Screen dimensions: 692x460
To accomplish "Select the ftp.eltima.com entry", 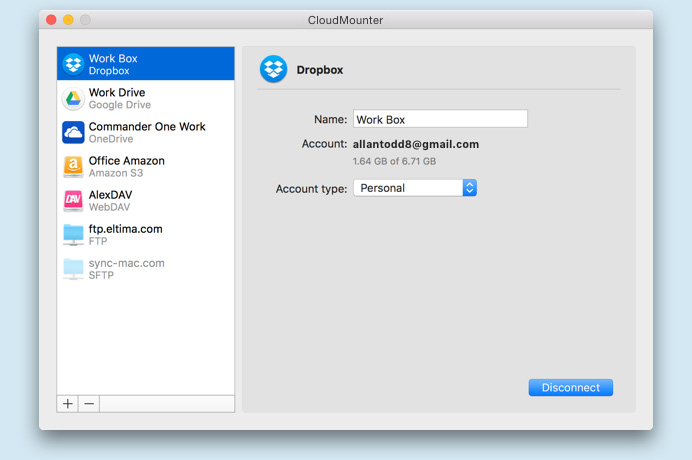I will point(146,235).
